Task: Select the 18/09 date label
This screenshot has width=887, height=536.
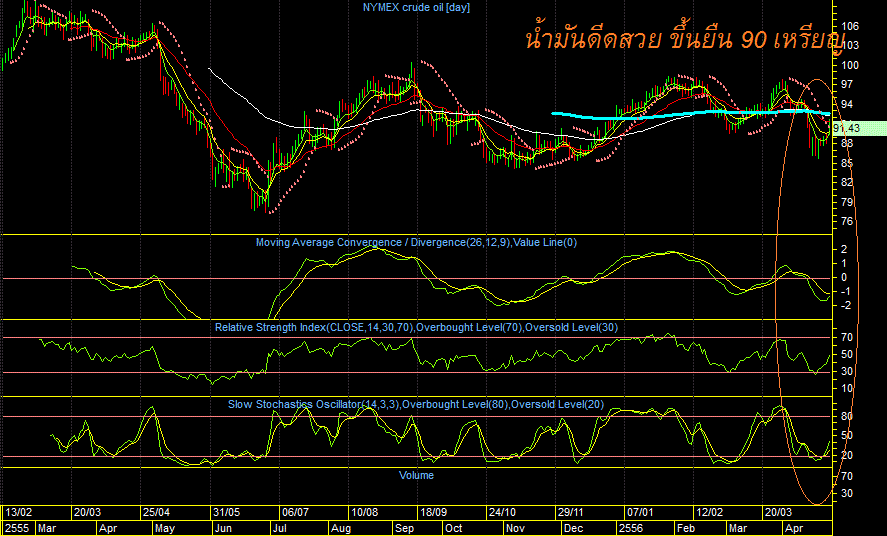Action: 433,512
